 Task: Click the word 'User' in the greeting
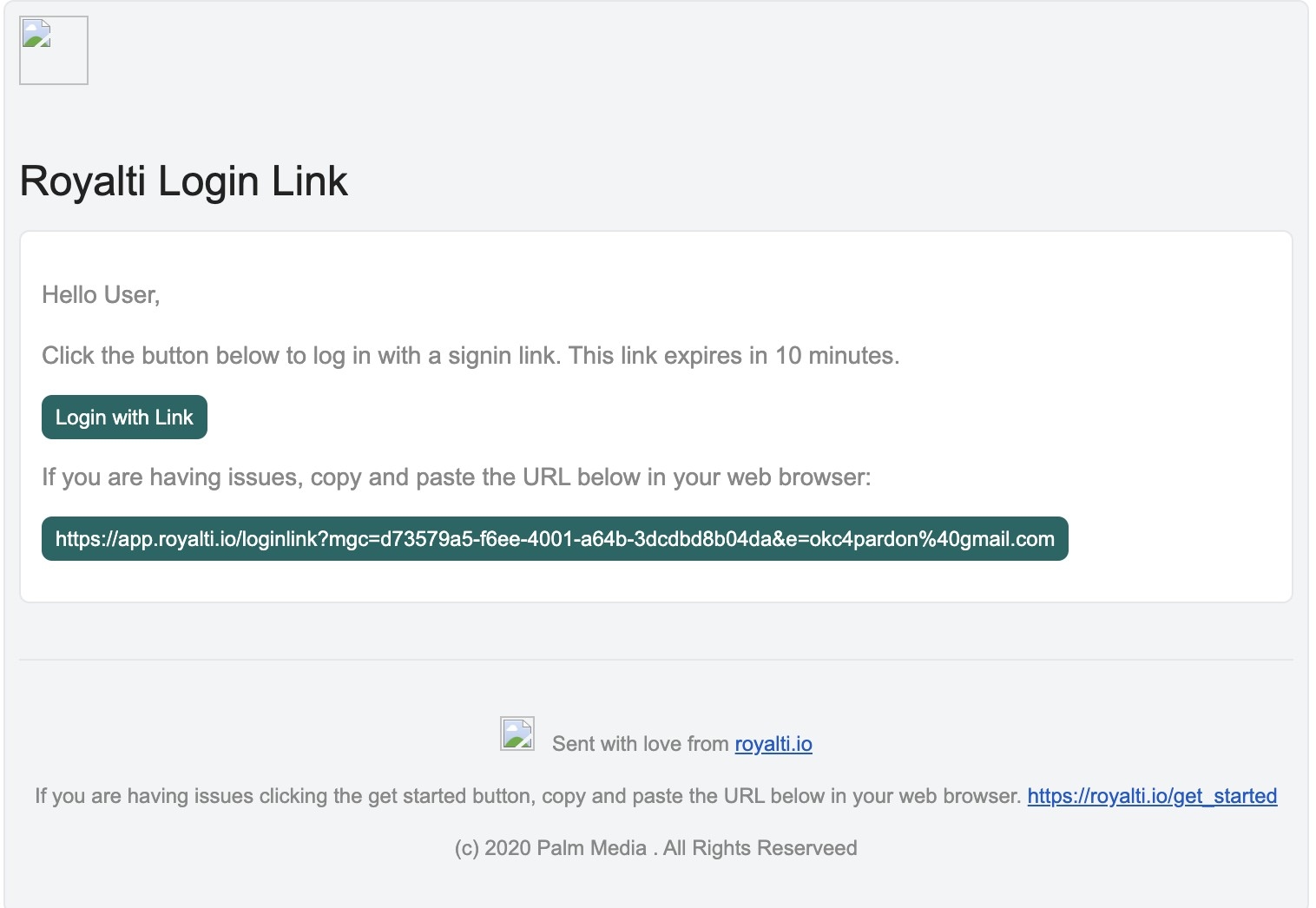point(128,295)
